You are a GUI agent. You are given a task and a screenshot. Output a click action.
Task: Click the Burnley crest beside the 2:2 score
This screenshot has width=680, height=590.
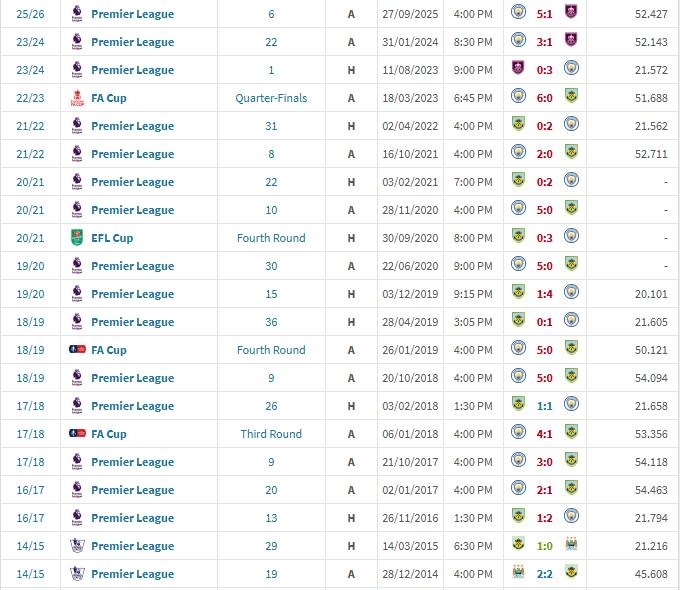570,574
